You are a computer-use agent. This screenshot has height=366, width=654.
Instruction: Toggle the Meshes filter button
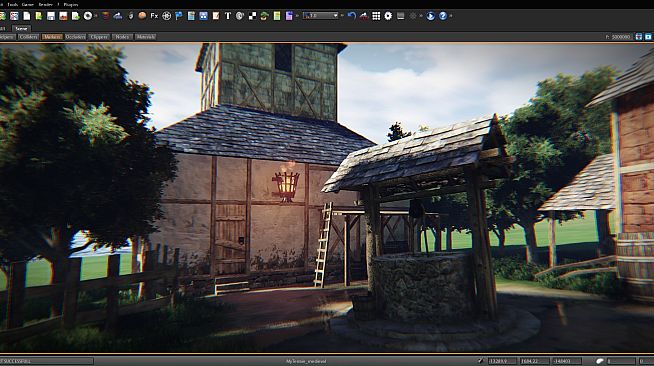[x=52, y=37]
